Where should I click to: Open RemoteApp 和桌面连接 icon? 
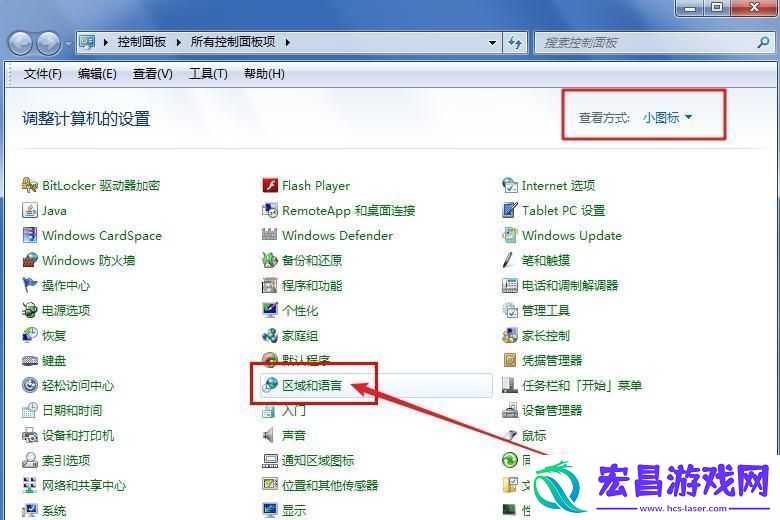click(270, 210)
